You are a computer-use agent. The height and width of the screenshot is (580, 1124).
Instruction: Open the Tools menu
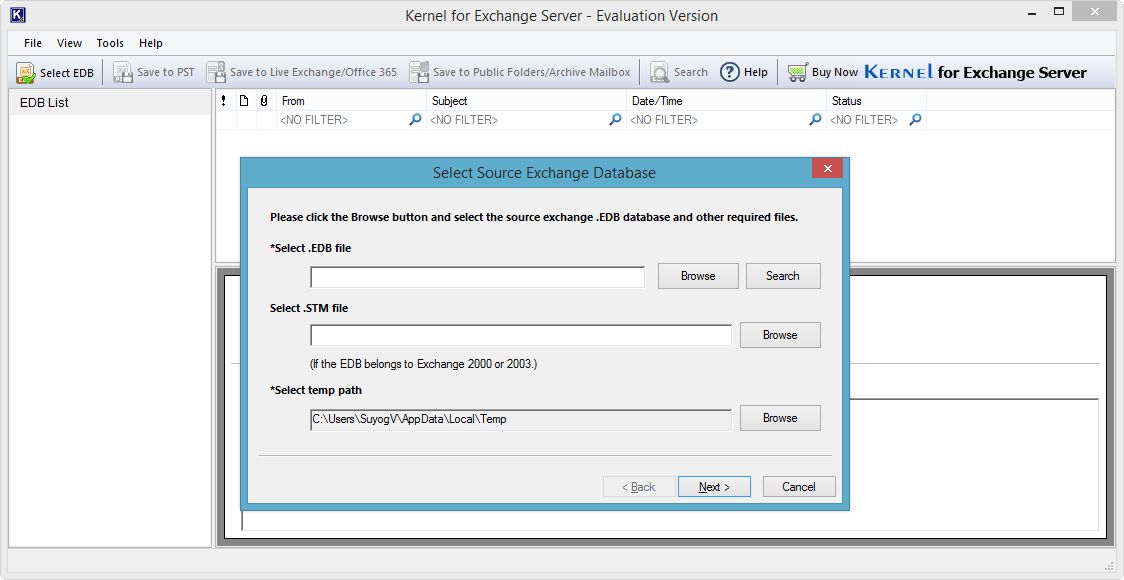tap(110, 43)
